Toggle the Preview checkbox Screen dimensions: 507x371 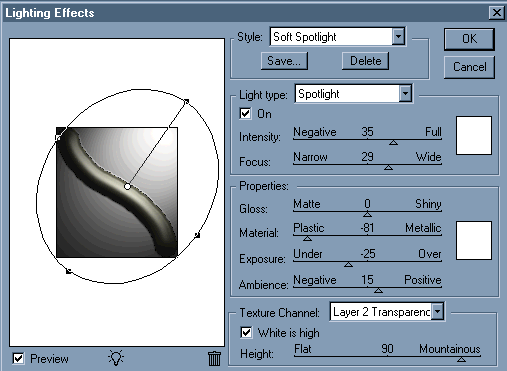pos(18,359)
